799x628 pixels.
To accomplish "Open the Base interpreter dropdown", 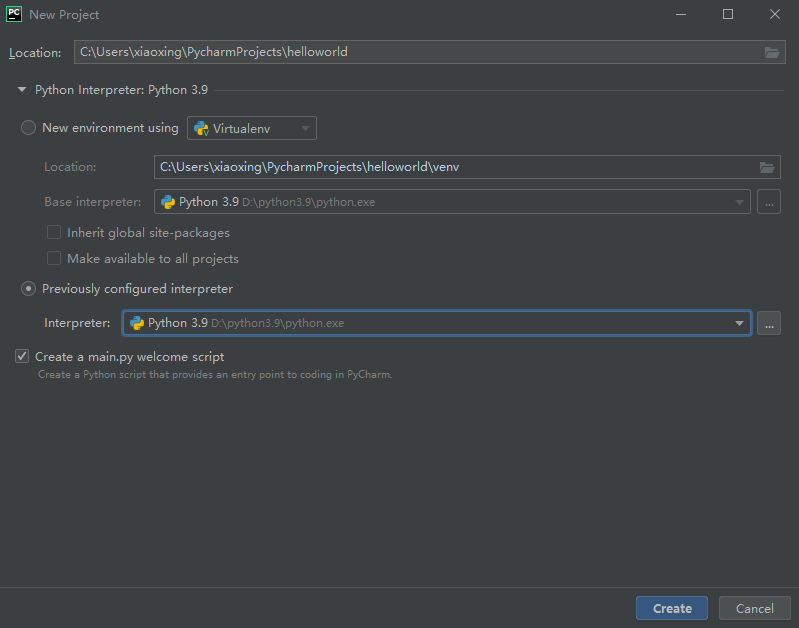I will 452,202.
